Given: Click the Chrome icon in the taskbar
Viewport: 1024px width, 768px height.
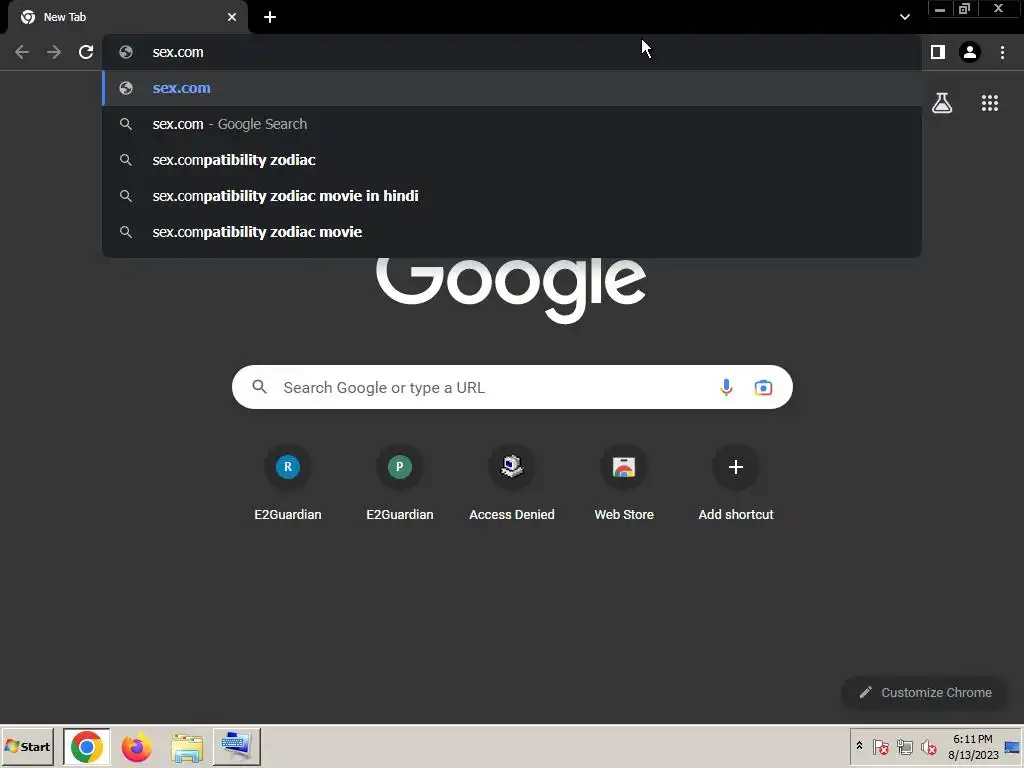Looking at the screenshot, I should (86, 746).
